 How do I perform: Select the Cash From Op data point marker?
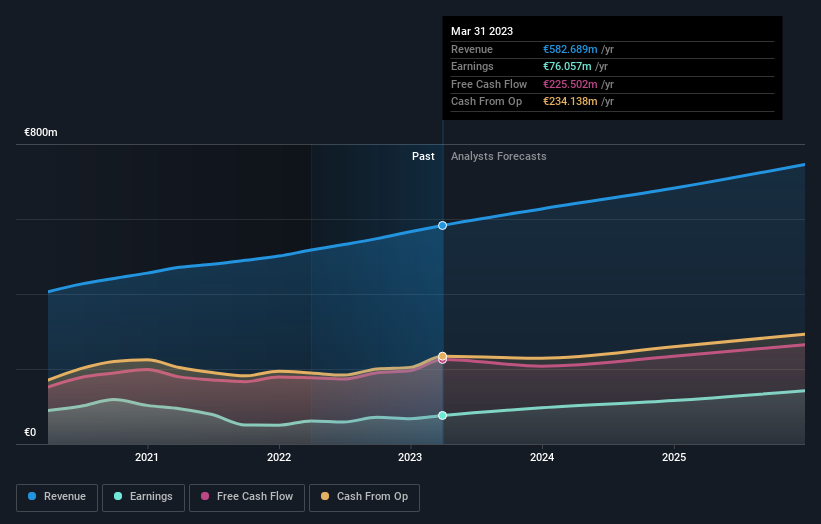442,356
